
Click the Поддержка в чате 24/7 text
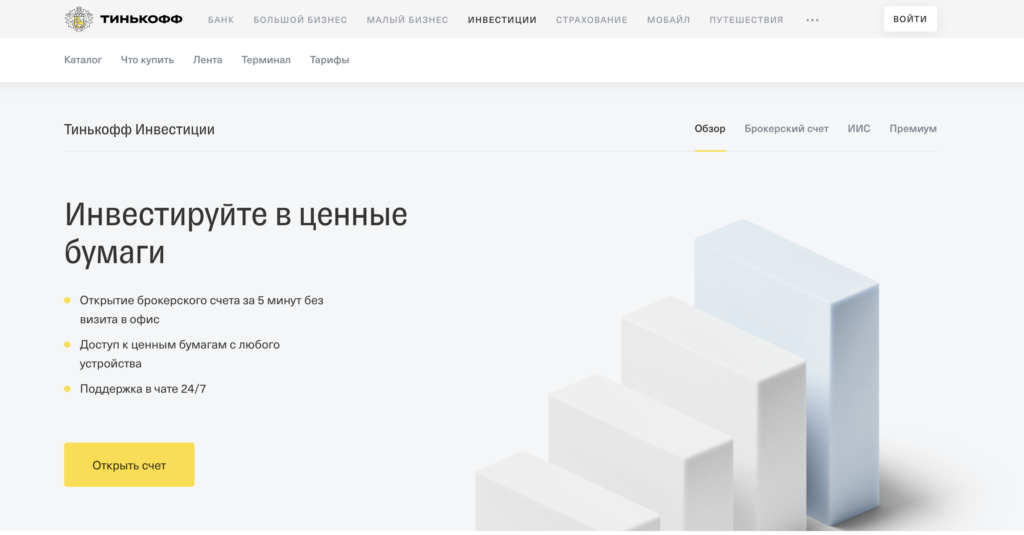[143, 389]
